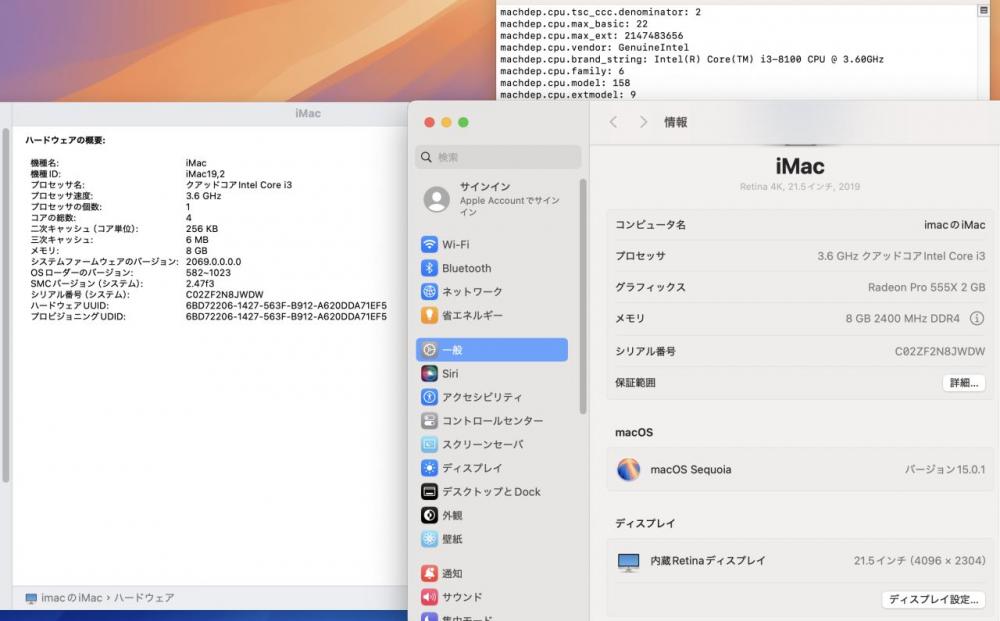Open ディスプレイ display settings in sidebar
This screenshot has height=621, width=1000.
click(x=471, y=468)
